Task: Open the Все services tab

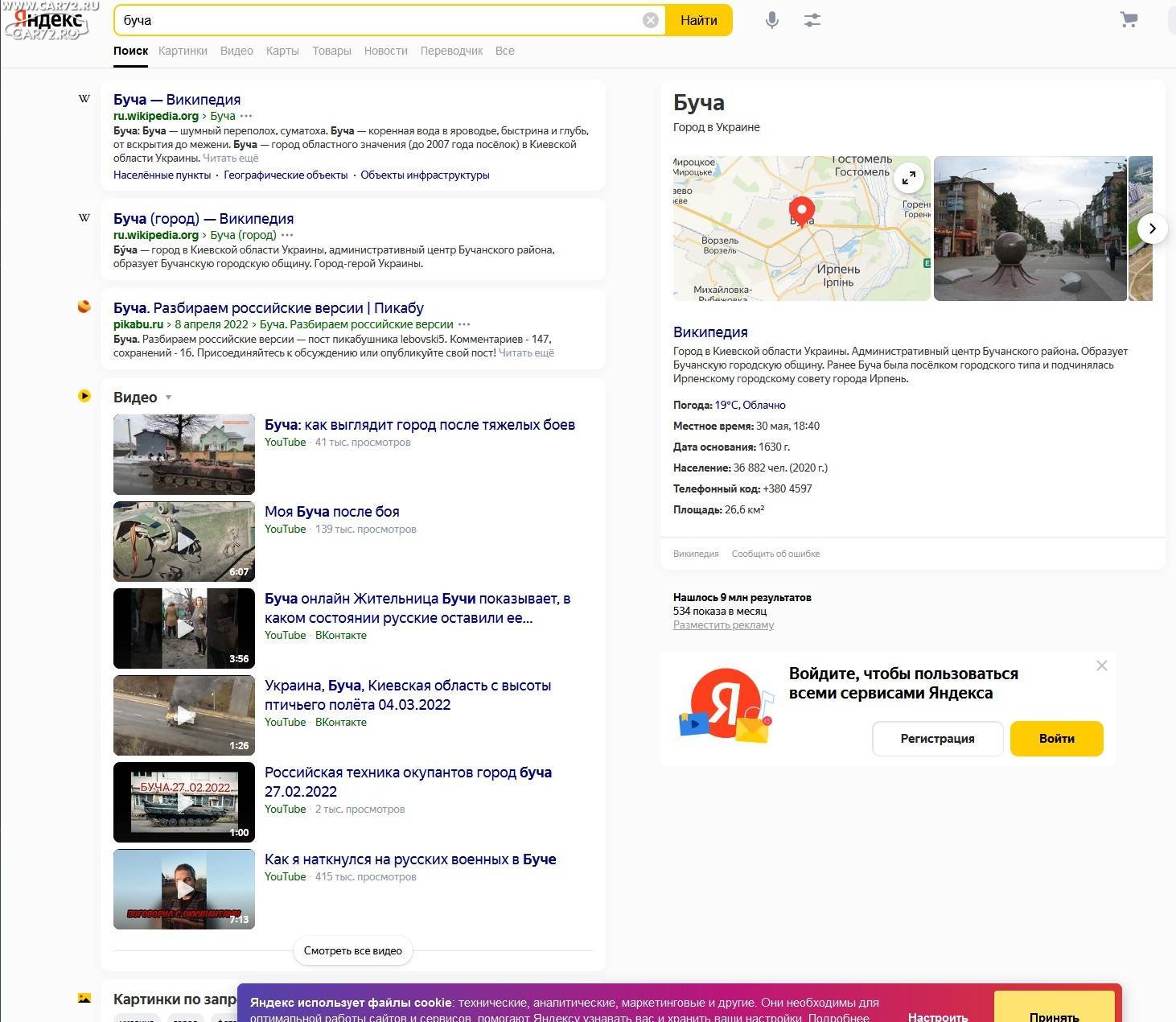Action: coord(505,51)
